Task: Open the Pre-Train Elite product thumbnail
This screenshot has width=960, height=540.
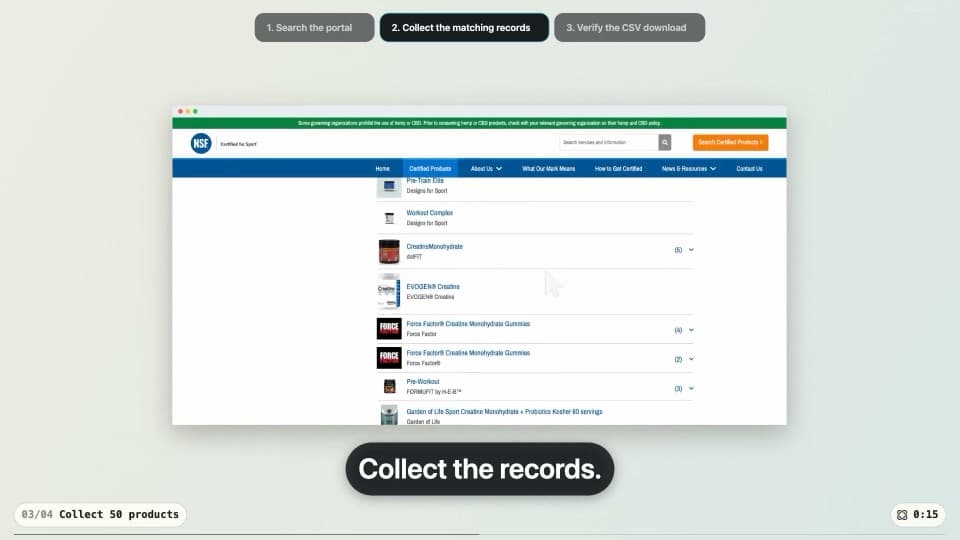Action: click(x=389, y=186)
